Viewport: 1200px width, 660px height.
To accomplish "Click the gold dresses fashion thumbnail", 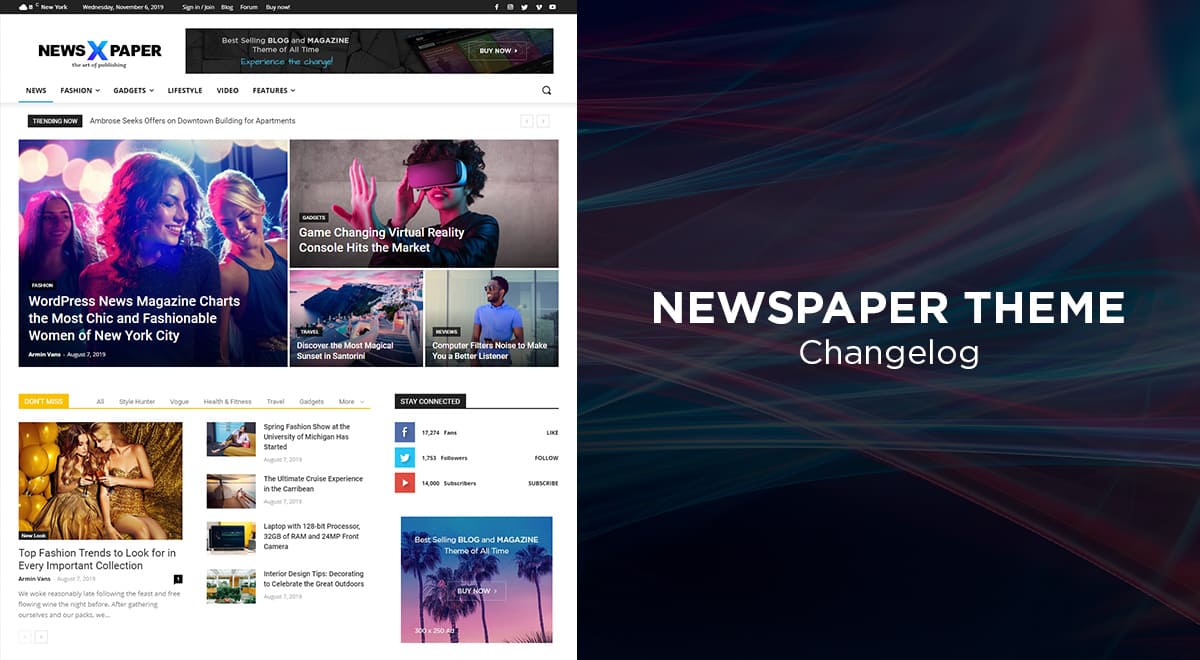I will click(100, 480).
